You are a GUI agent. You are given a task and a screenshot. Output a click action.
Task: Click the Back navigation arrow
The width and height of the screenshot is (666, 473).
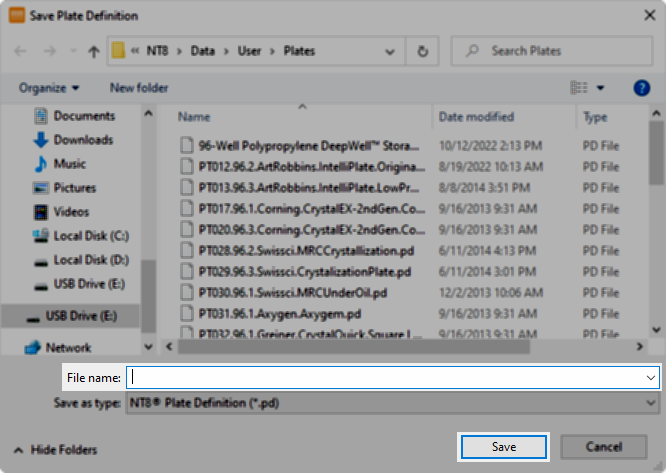(x=21, y=52)
